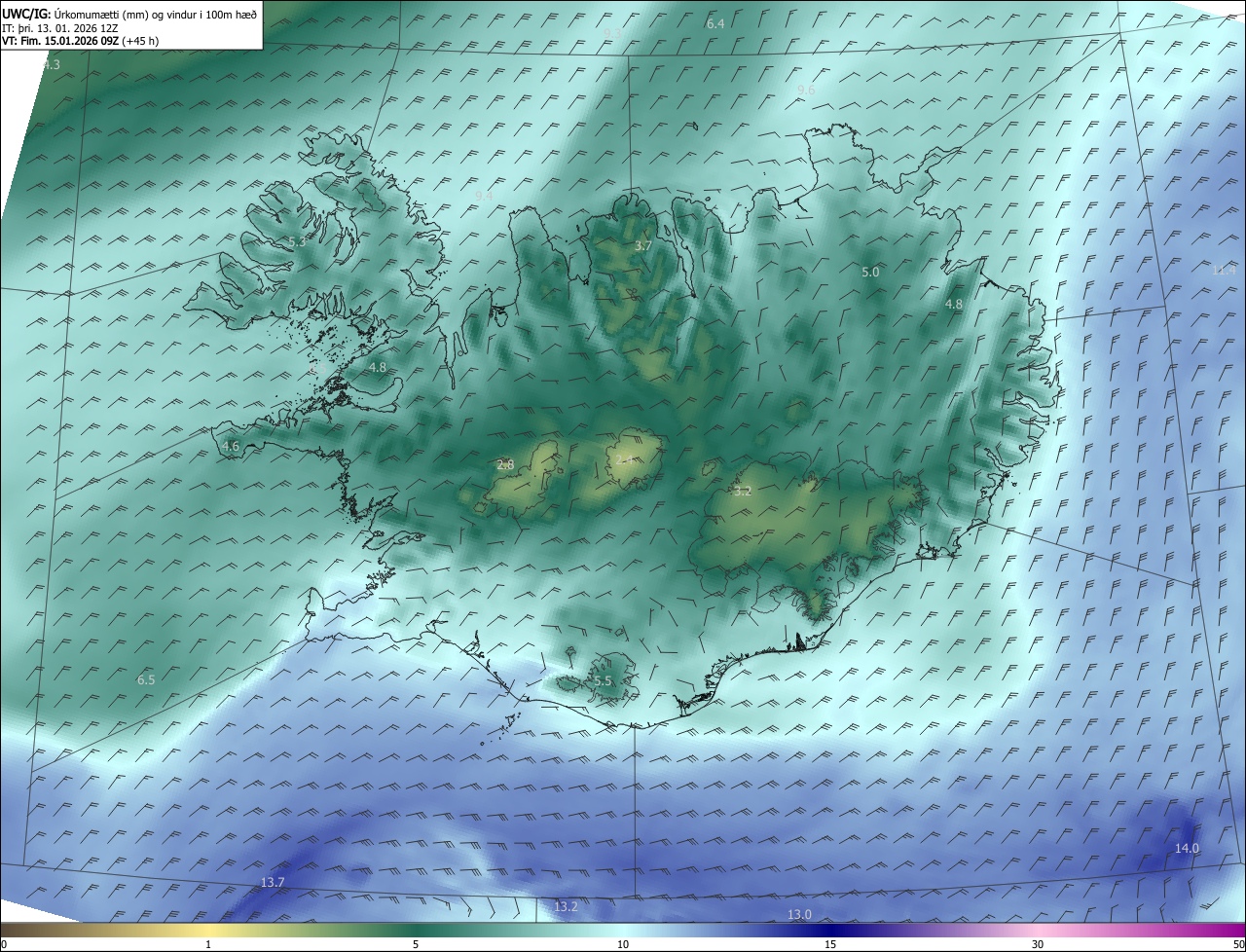Click the 1 tick on the color scale
Viewport: 1246px width, 952px height.
tap(208, 944)
